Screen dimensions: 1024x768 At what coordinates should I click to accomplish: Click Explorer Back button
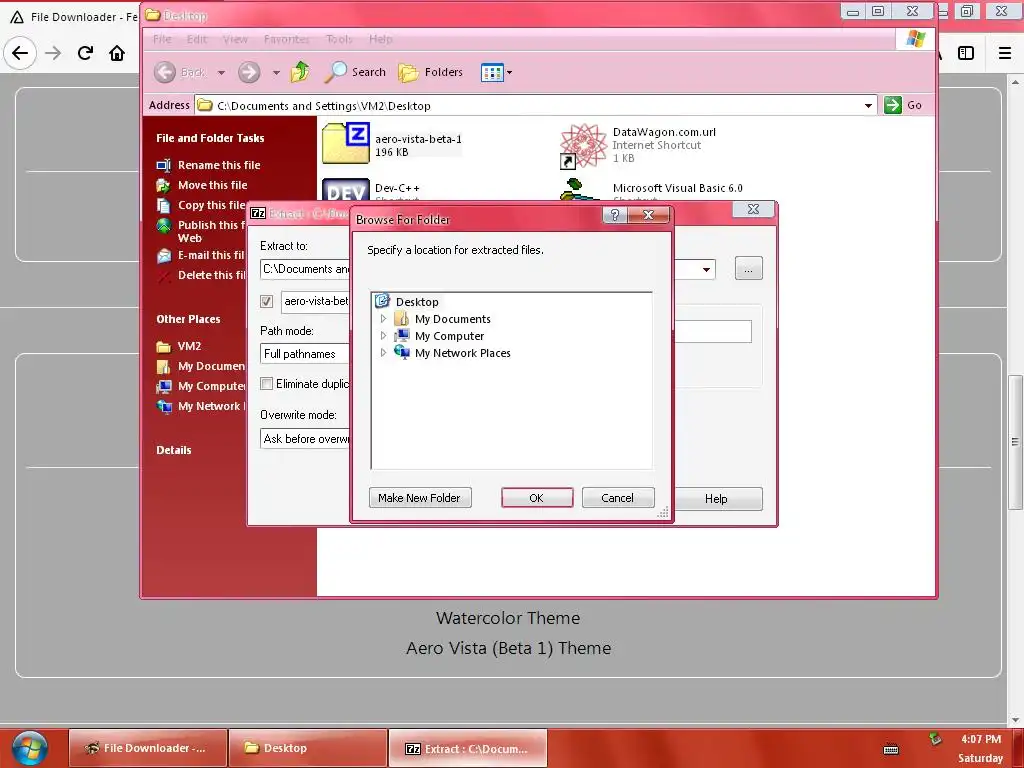click(x=180, y=72)
